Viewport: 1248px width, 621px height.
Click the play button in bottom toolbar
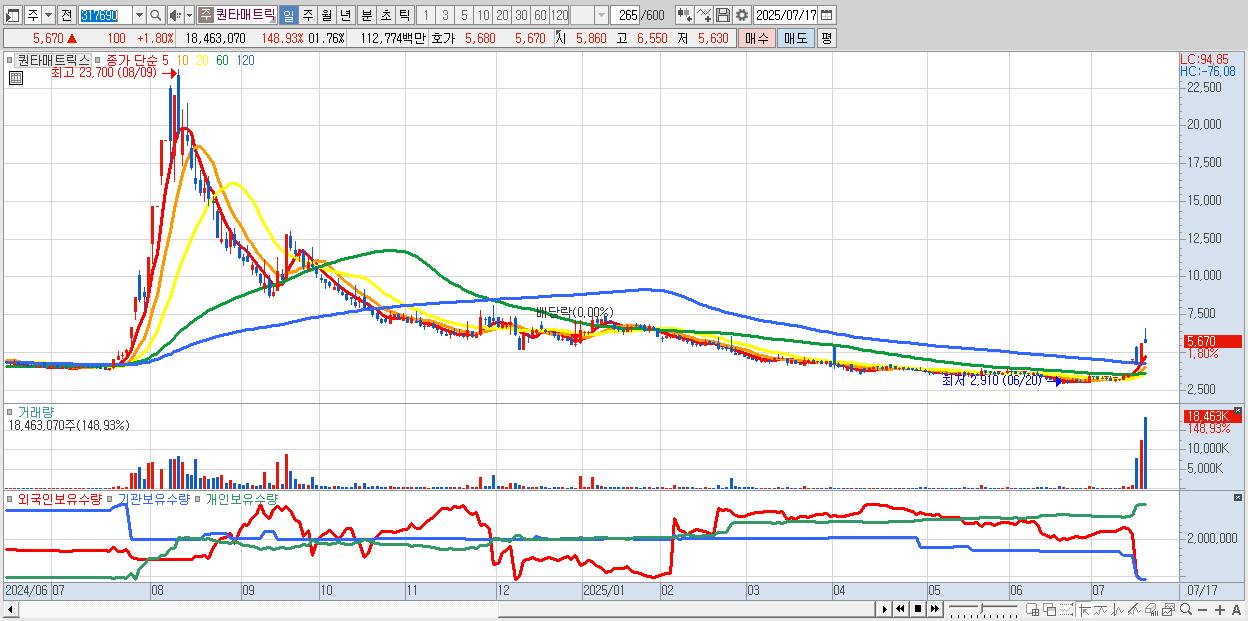click(885, 609)
